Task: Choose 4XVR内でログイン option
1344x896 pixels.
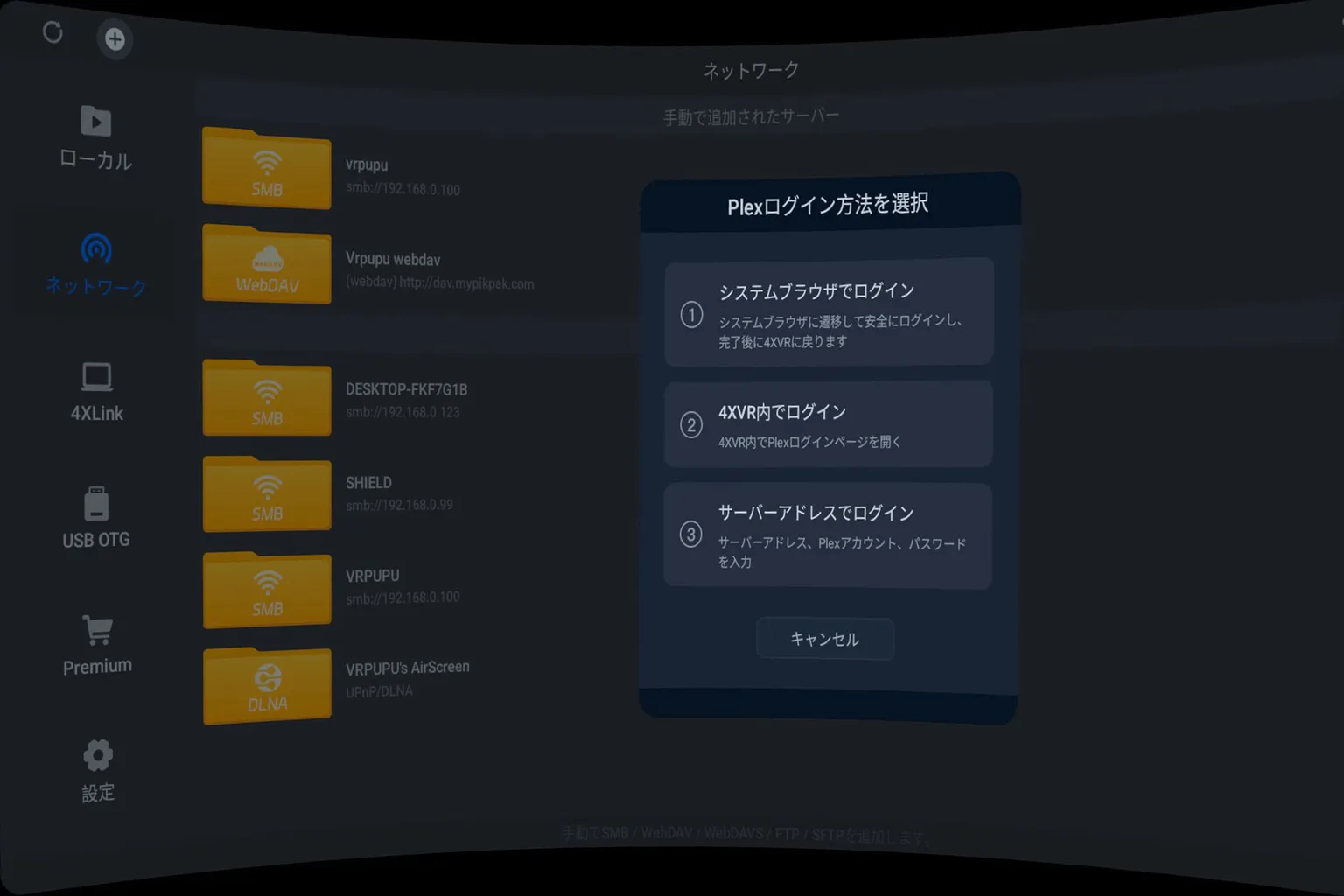Action: click(828, 424)
